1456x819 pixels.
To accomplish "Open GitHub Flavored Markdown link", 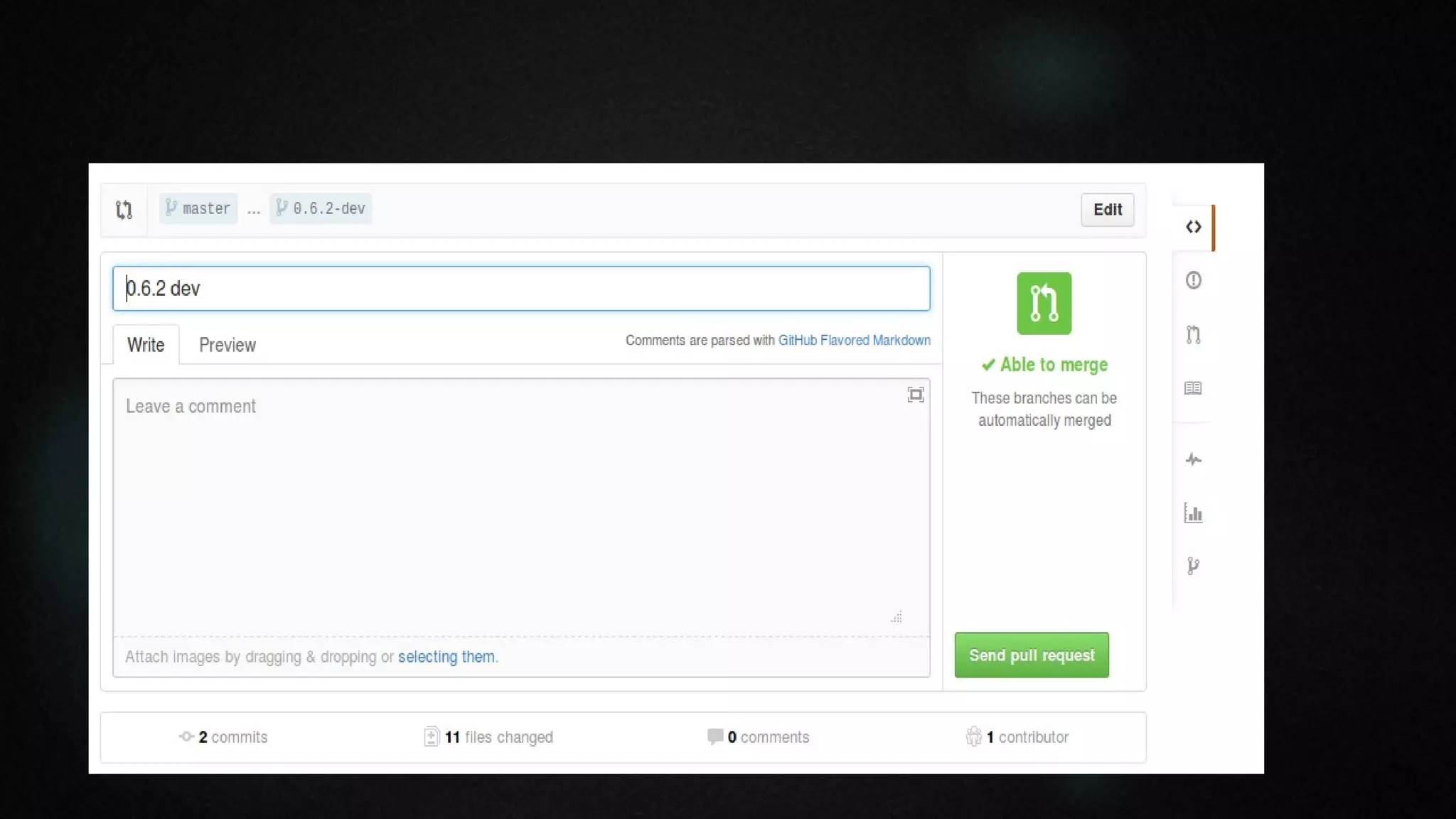I will coord(854,340).
